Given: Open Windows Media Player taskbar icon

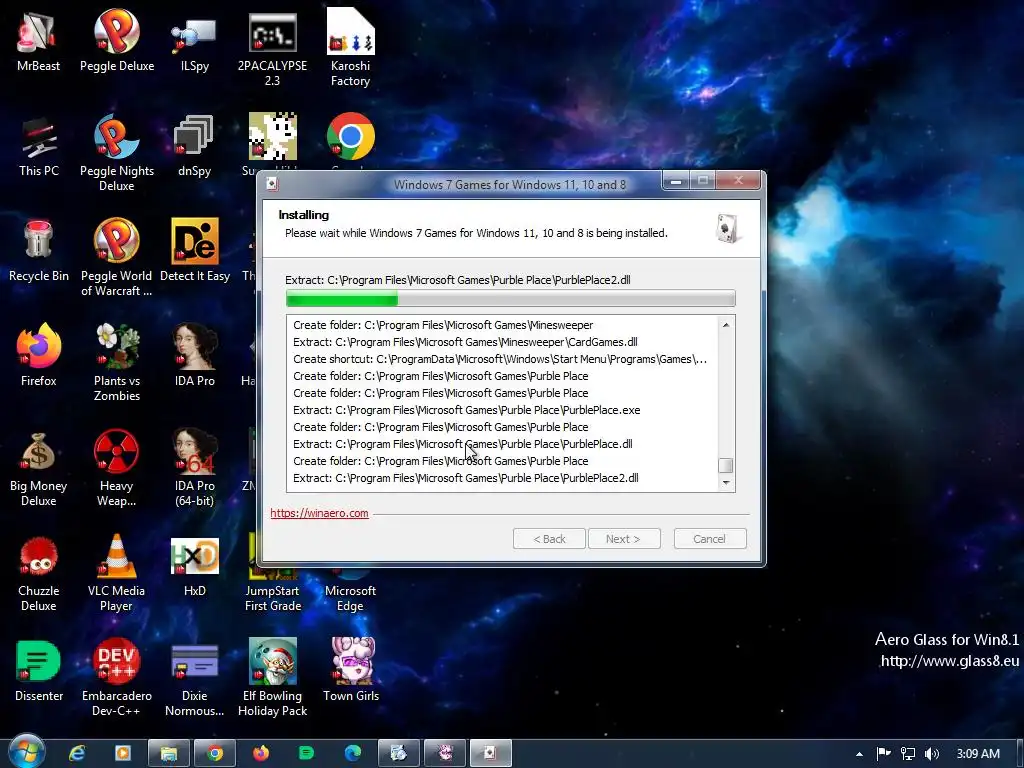Looking at the screenshot, I should coord(123,753).
